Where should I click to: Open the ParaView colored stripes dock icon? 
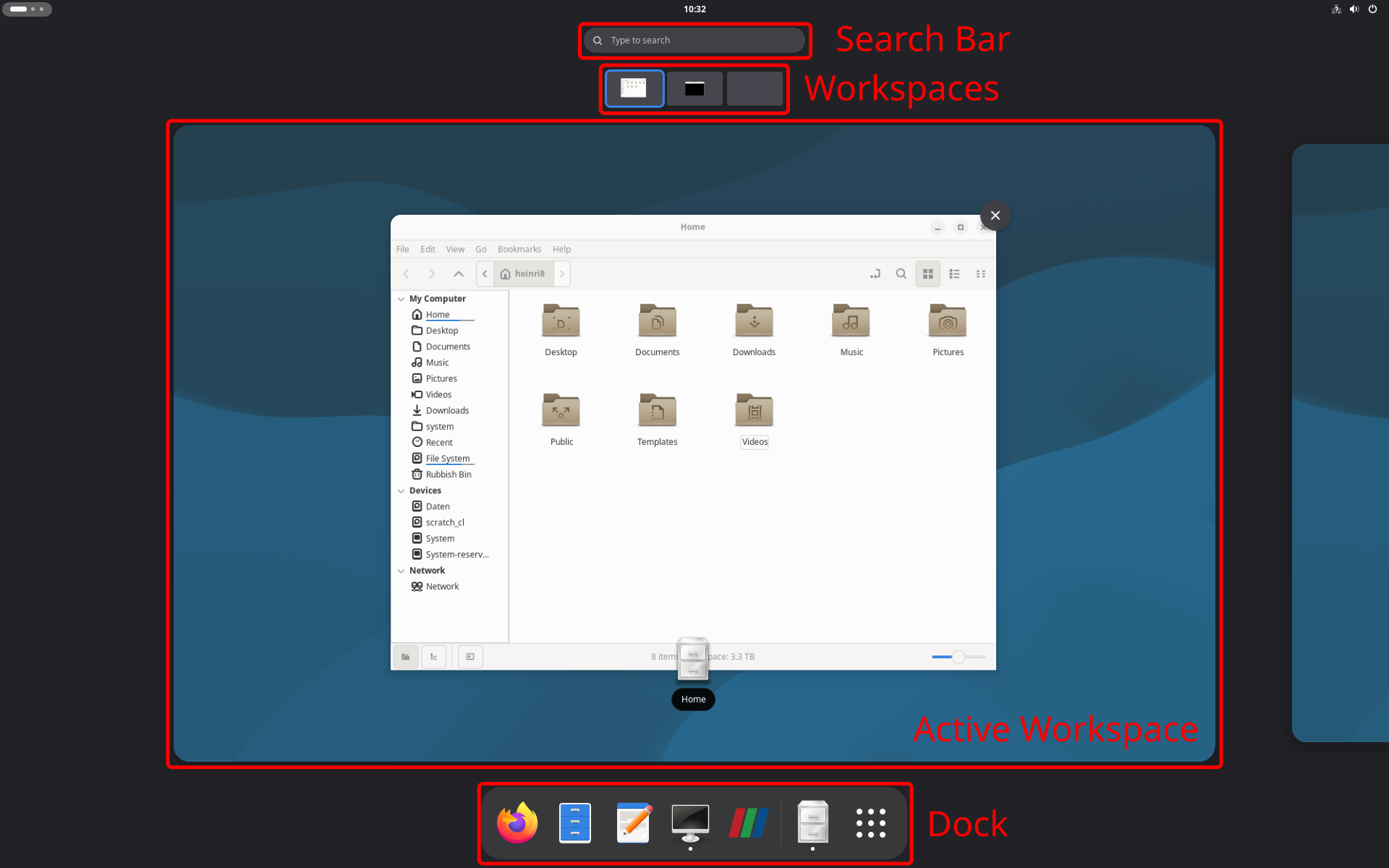tap(748, 822)
